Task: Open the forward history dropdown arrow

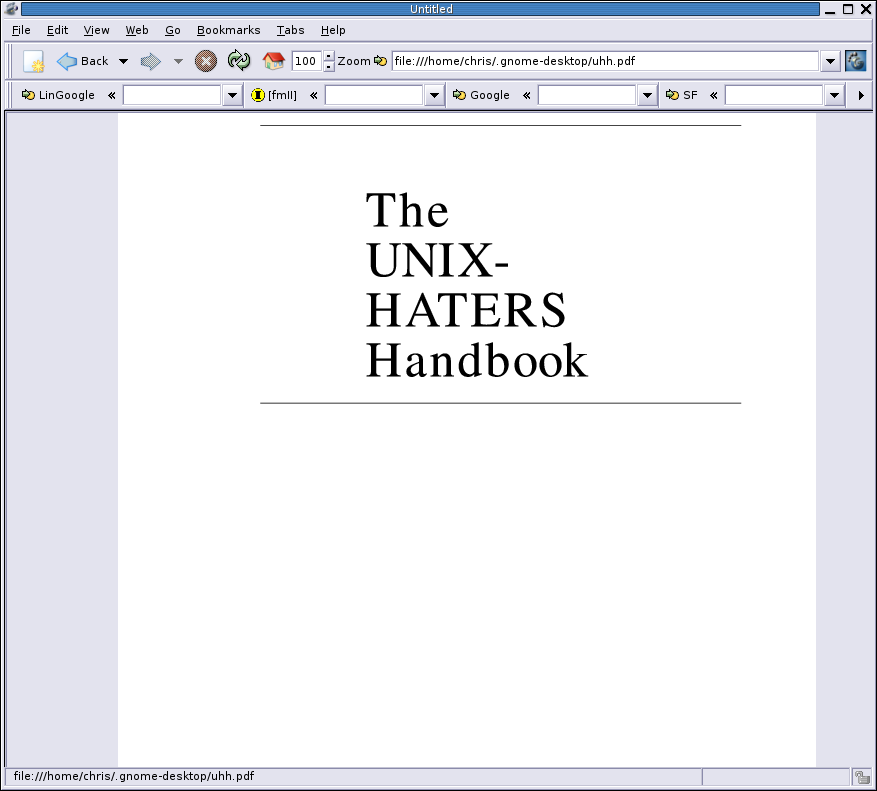Action: coord(179,62)
